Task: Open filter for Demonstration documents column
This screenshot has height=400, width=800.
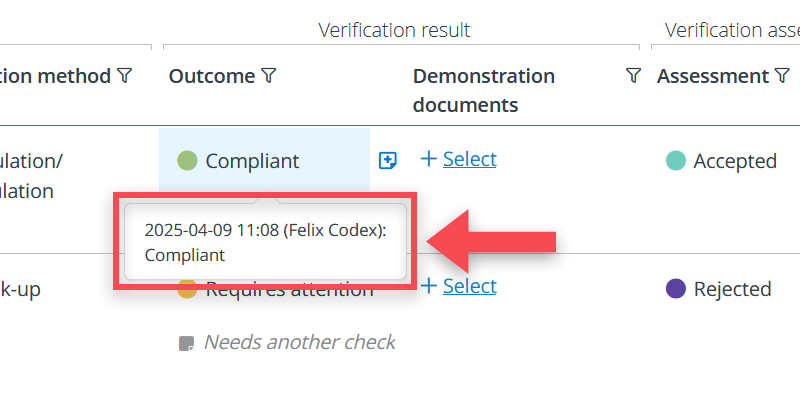Action: pos(633,76)
